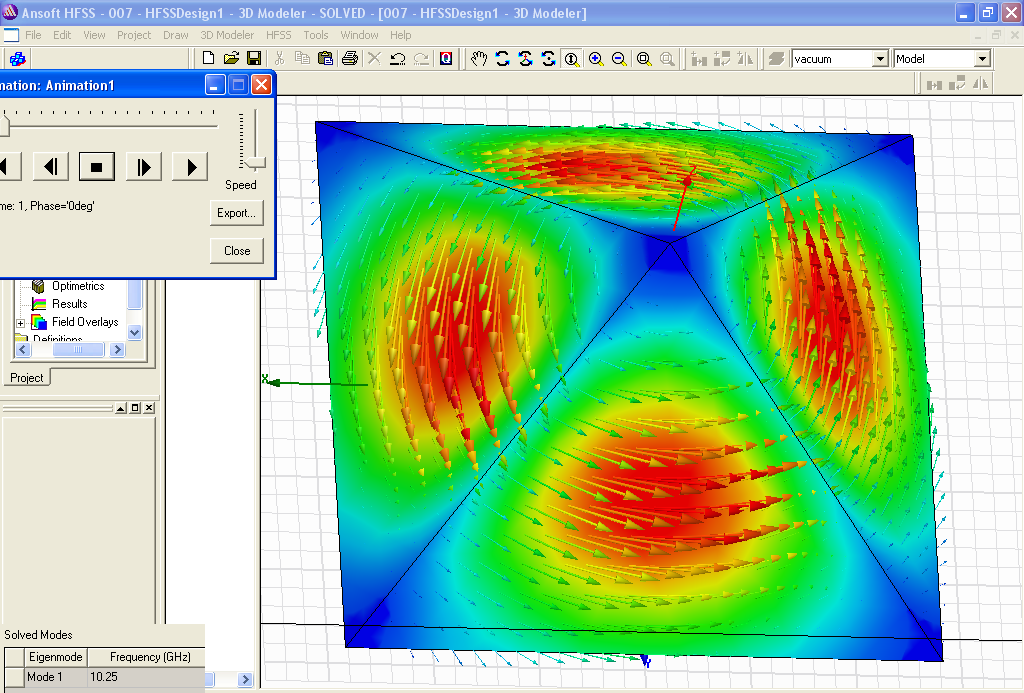The image size is (1024, 693).
Task: Click Close in the Animation dialog
Action: [x=236, y=251]
